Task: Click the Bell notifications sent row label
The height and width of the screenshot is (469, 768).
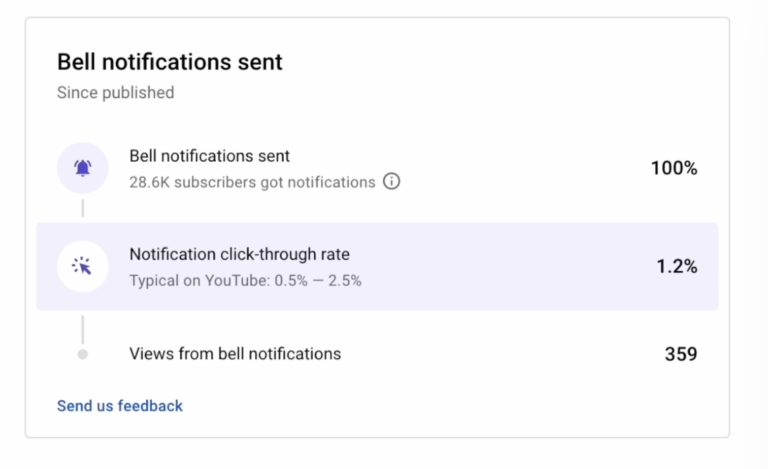Action: (x=210, y=156)
